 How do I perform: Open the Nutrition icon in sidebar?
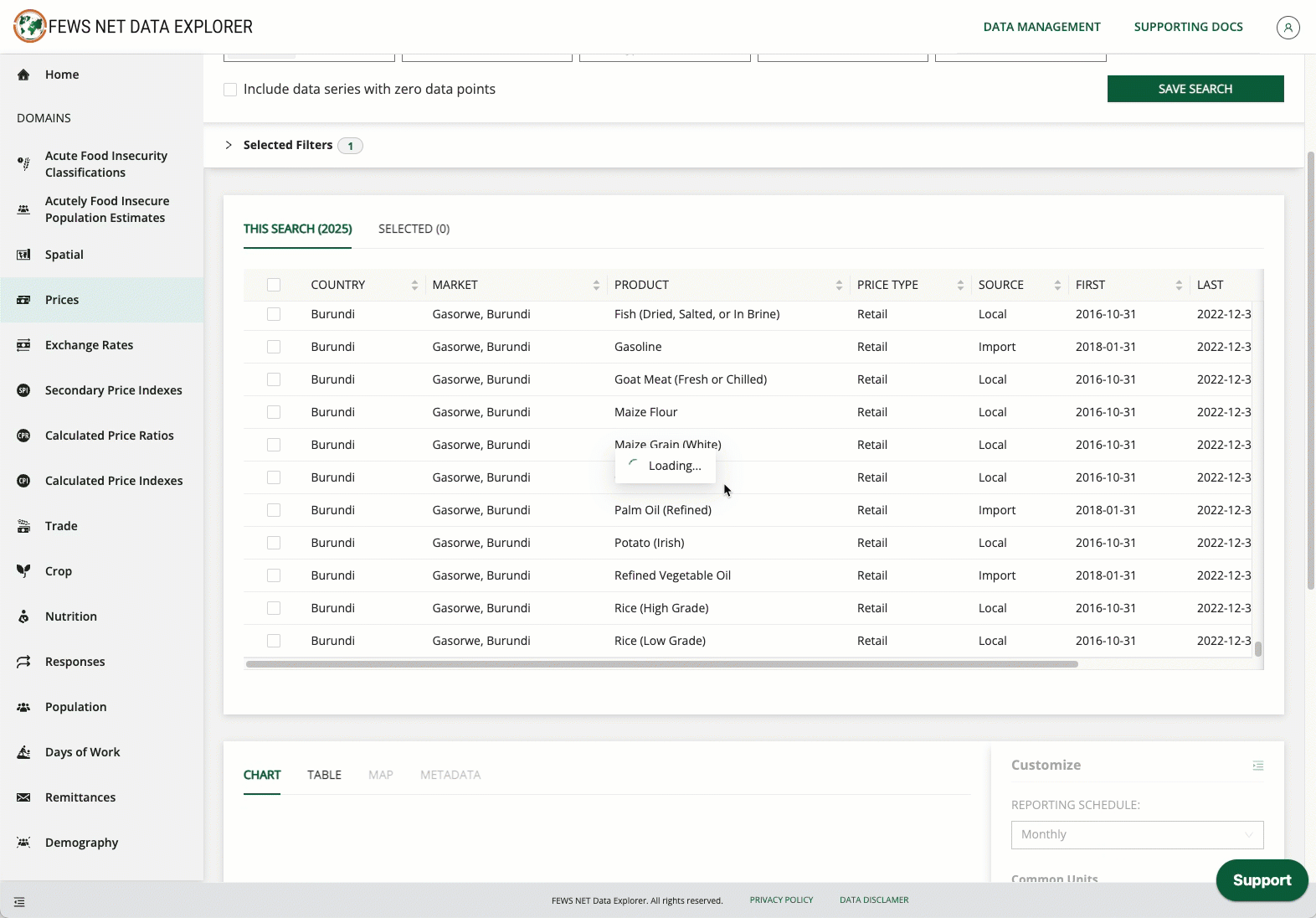pos(23,616)
